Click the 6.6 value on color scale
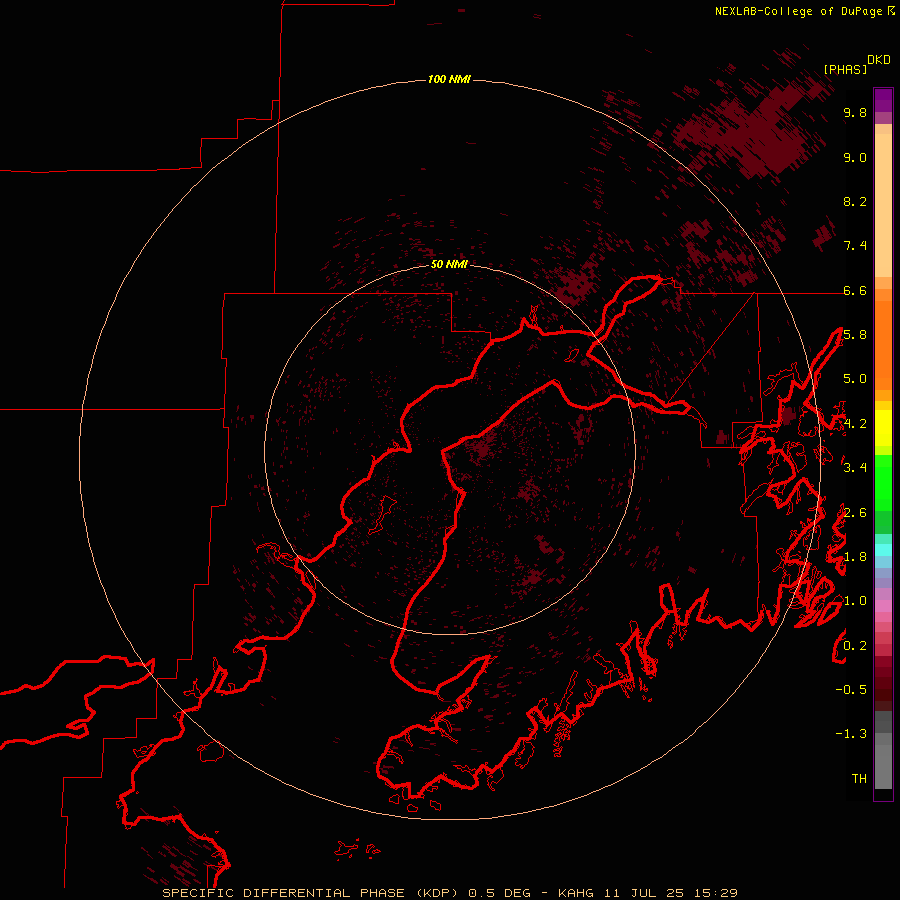Image resolution: width=900 pixels, height=900 pixels. [x=855, y=290]
